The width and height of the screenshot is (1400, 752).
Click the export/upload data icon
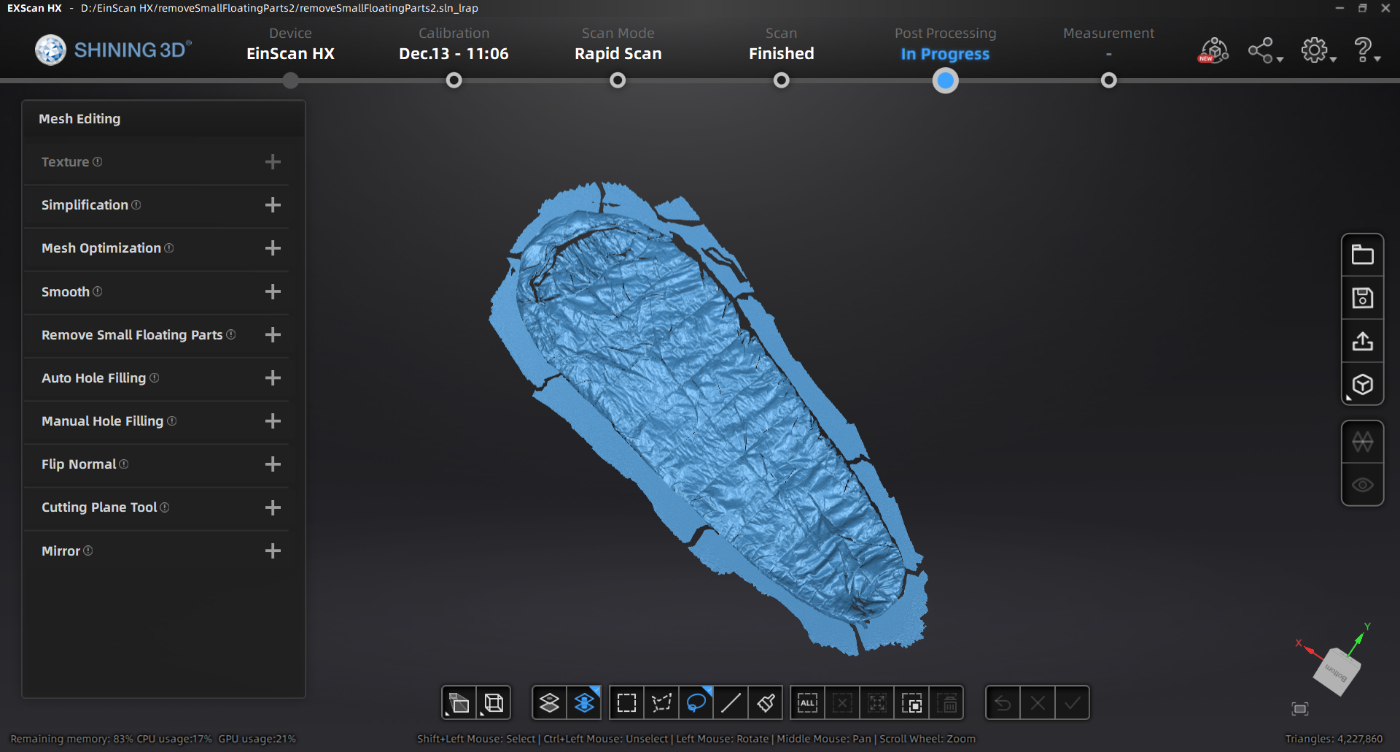[1362, 341]
